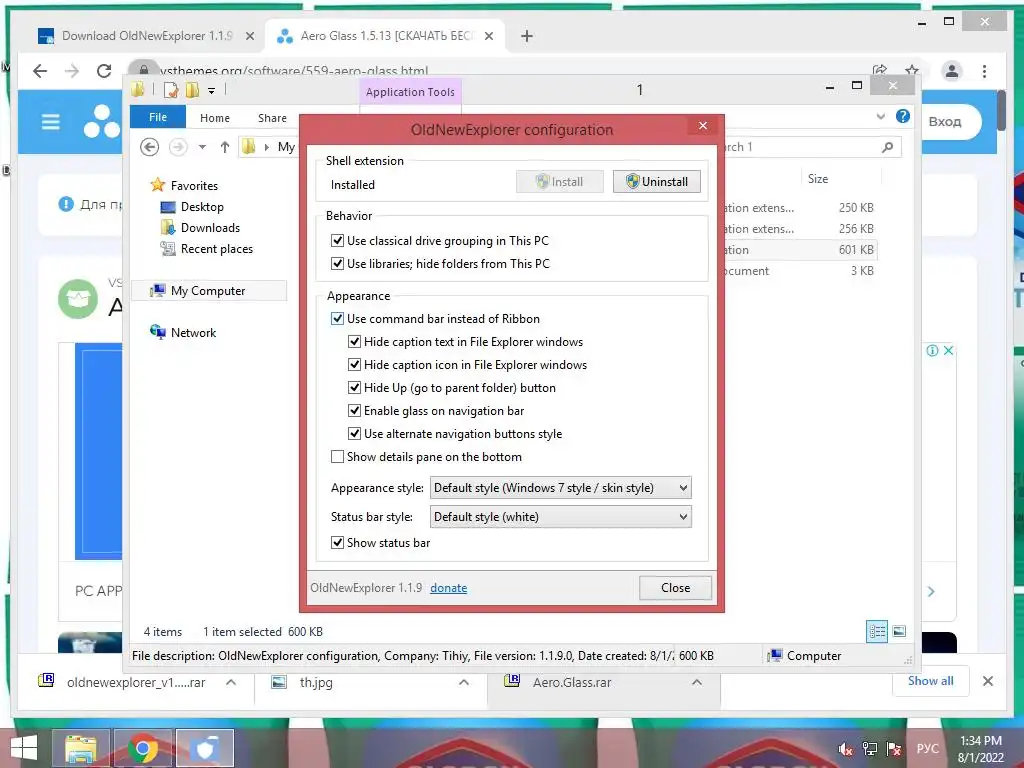Open File Explorer from taskbar

point(80,748)
